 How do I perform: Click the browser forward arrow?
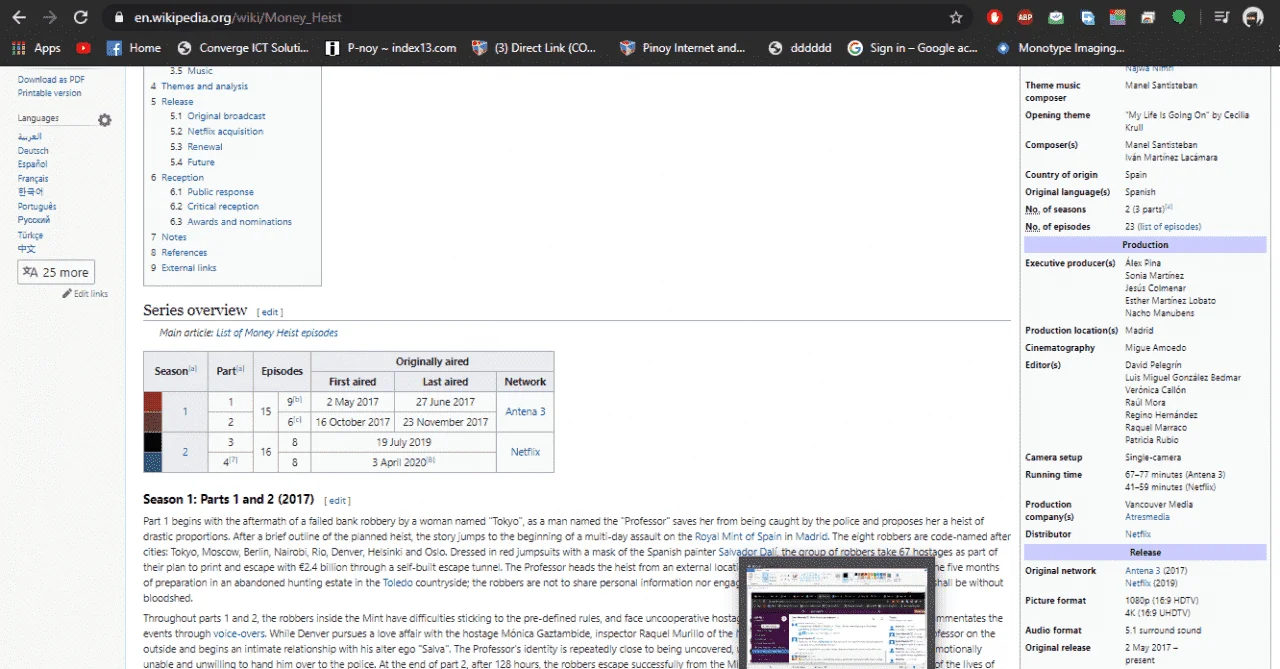(49, 17)
